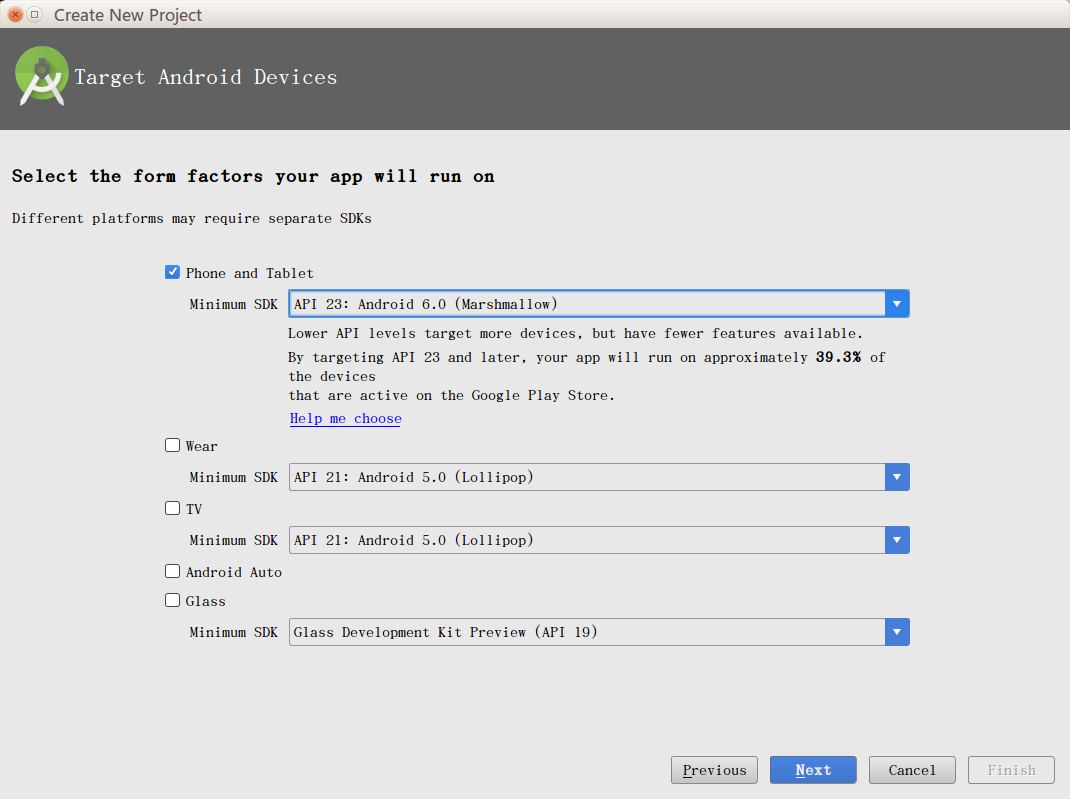The image size is (1070, 799).
Task: Select the API 23 Android 6.0 Marshmallow combo box
Action: pyautogui.click(x=599, y=304)
